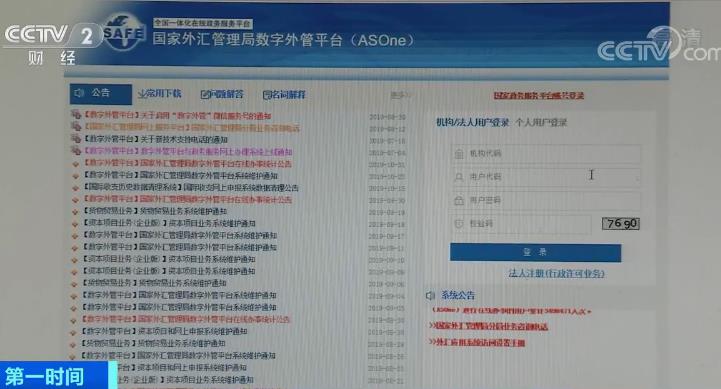Switch to the 常用下载 tab

tap(160, 94)
